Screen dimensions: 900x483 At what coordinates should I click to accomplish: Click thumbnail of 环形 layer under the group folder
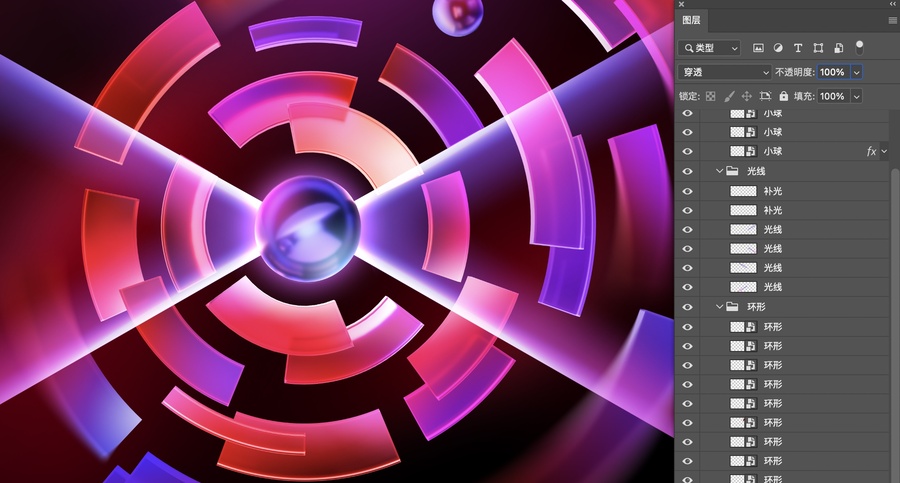coord(743,327)
